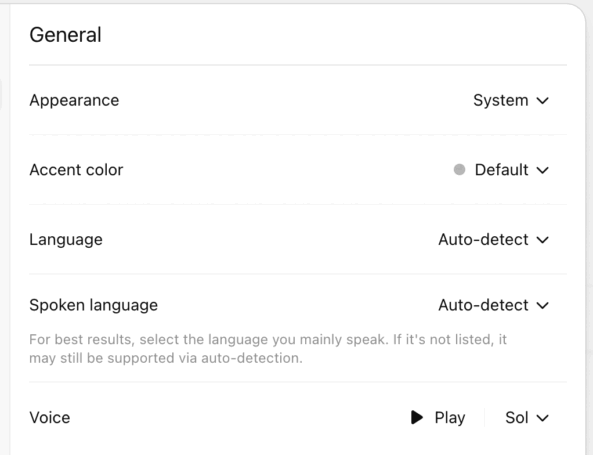Click the Appearance setting label
593x455 pixels.
(x=74, y=101)
